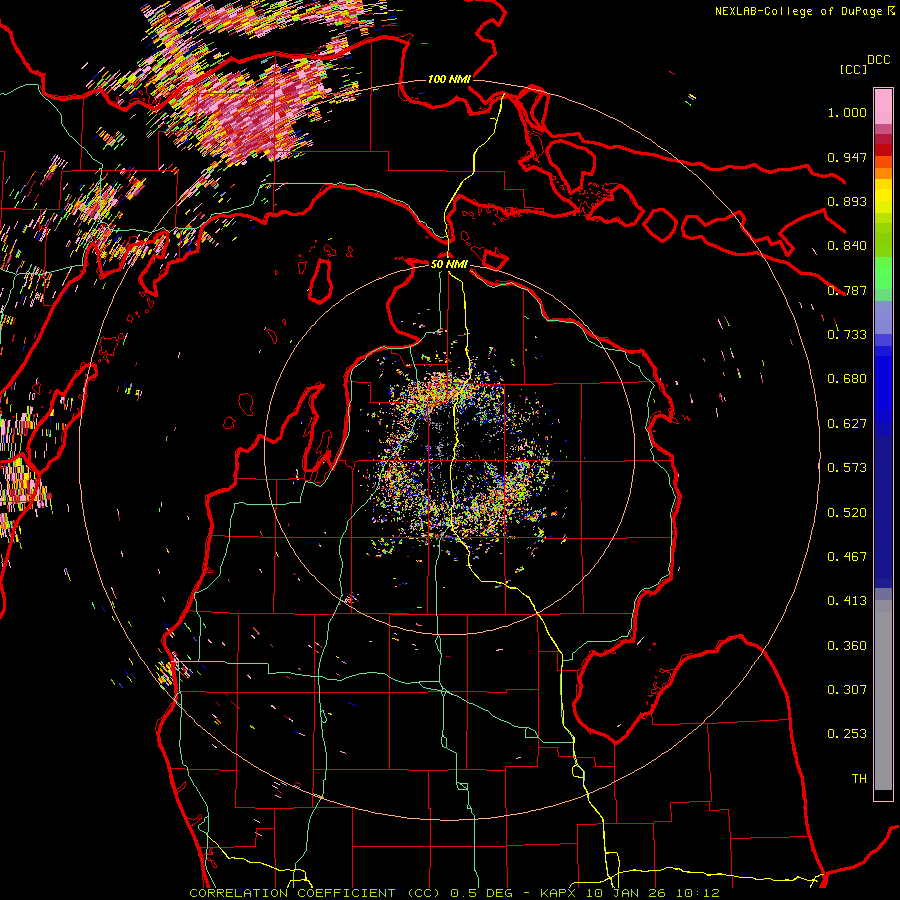Screen dimensions: 900x900
Task: Select the 0.893 legend value
Action: pyautogui.click(x=847, y=201)
